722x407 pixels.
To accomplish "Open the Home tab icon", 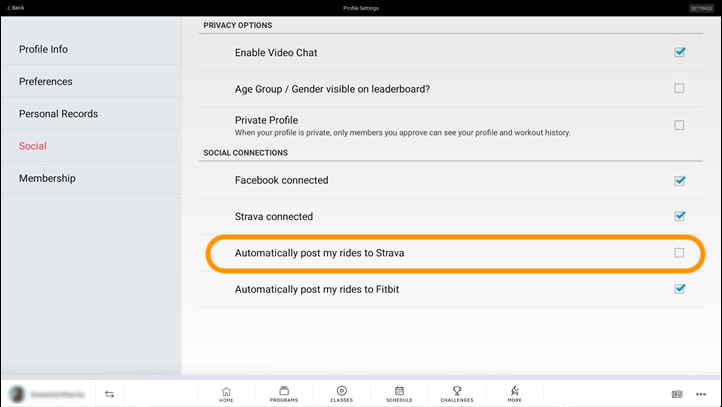I will 226,393.
